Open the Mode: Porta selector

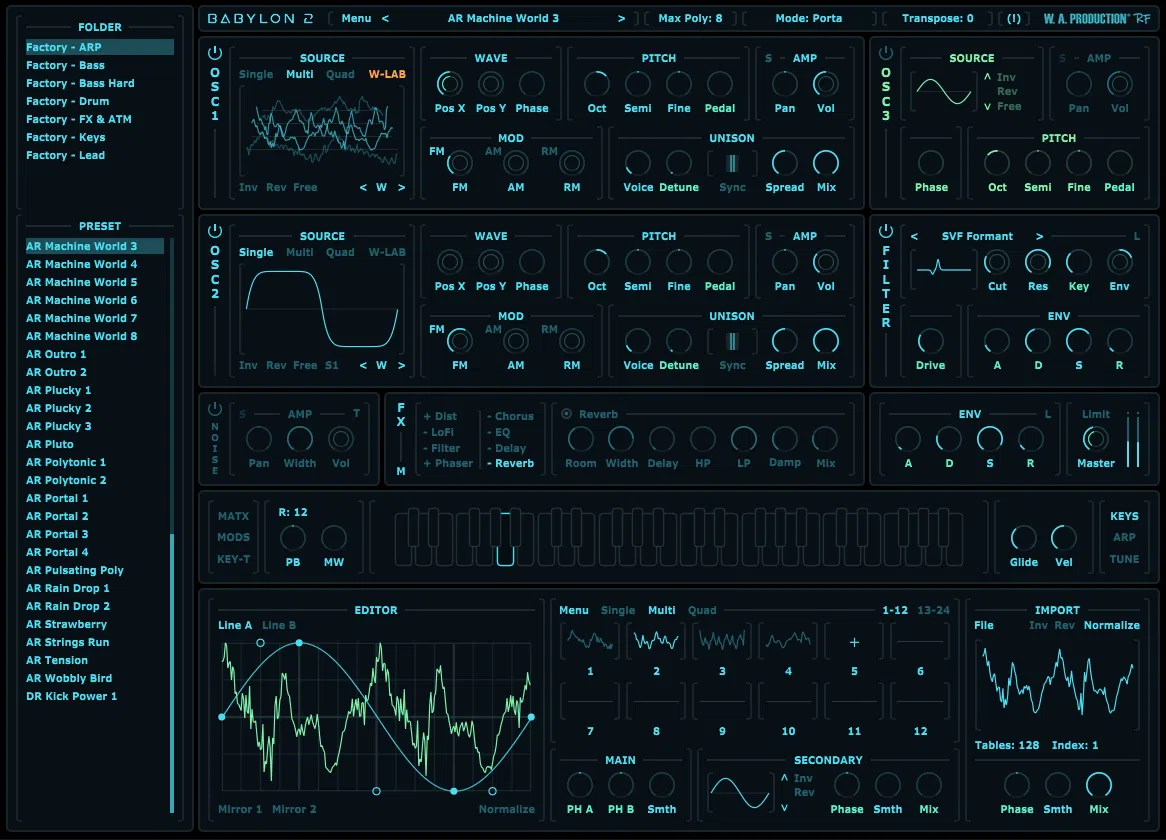click(808, 19)
